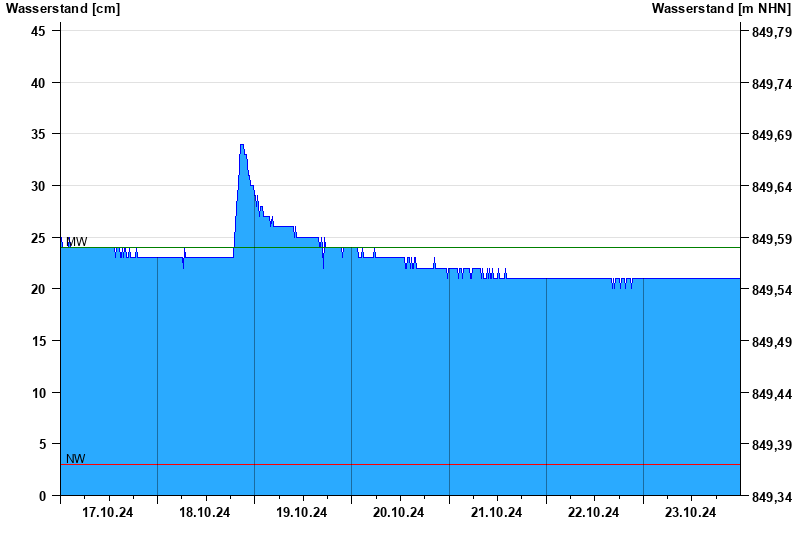Select the 40 value on left axis
Image resolution: width=800 pixels, height=550 pixels.
(x=38, y=83)
